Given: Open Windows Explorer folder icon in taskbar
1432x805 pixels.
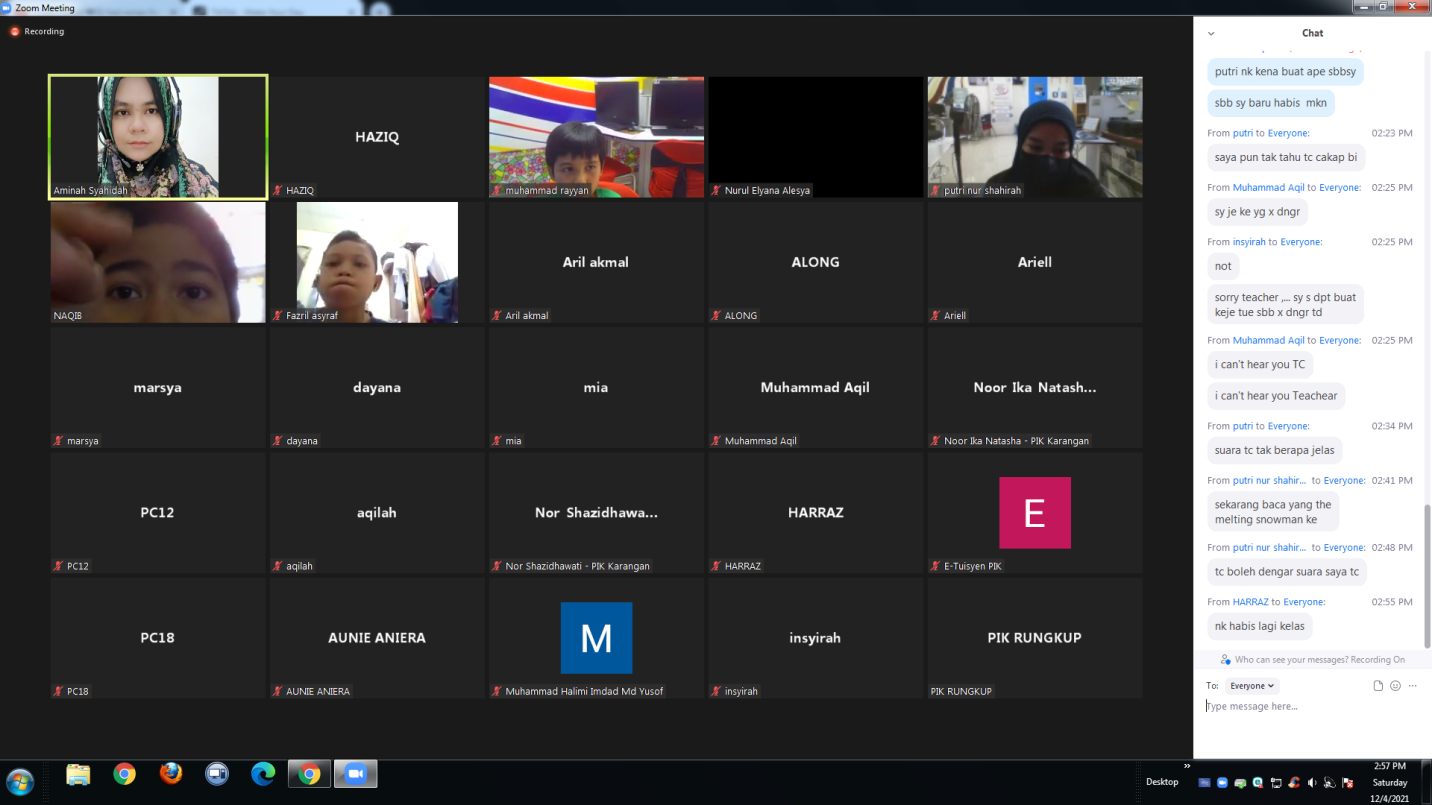Looking at the screenshot, I should pyautogui.click(x=78, y=774).
